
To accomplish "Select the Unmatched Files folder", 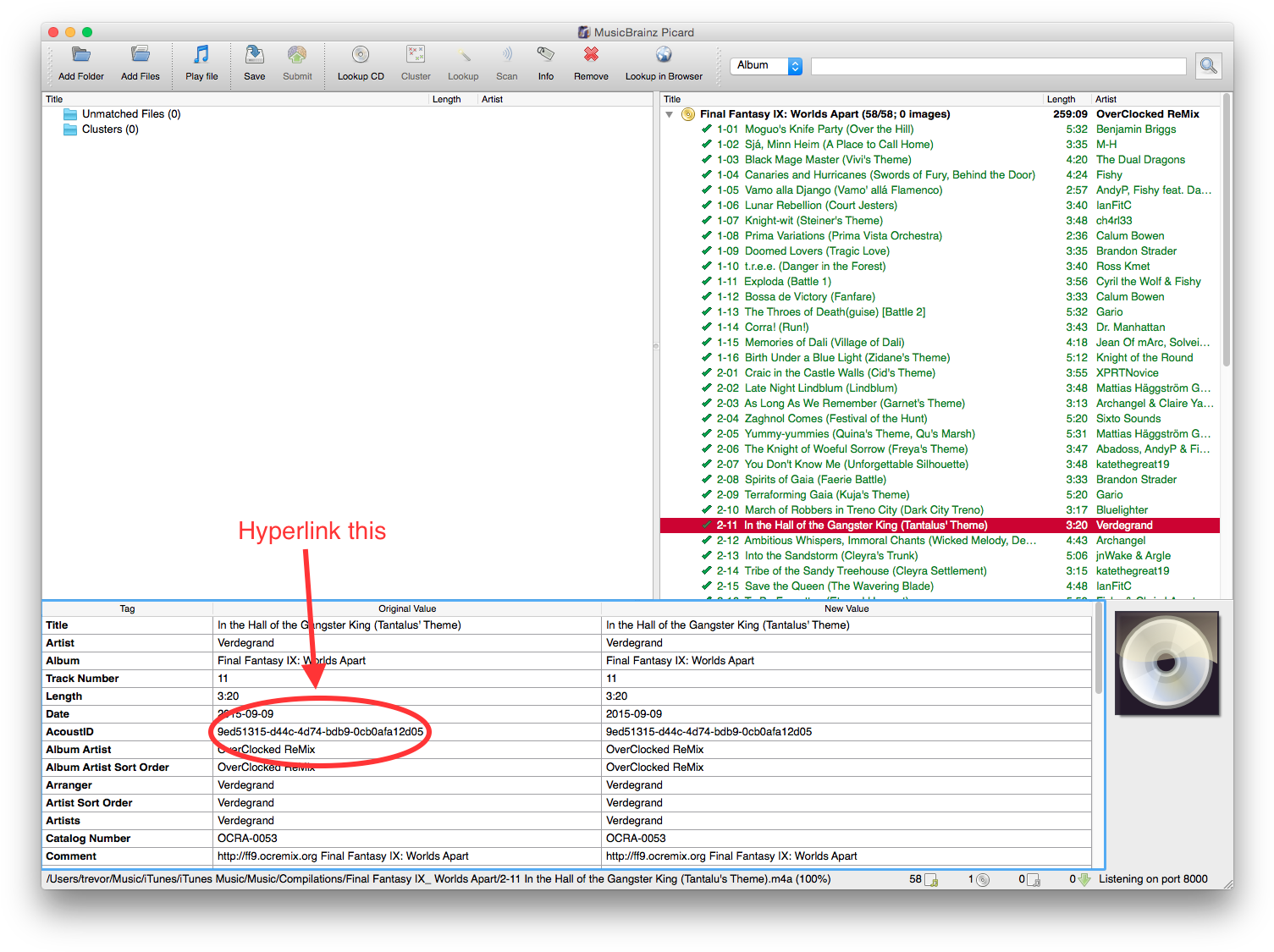I will click(x=130, y=114).
